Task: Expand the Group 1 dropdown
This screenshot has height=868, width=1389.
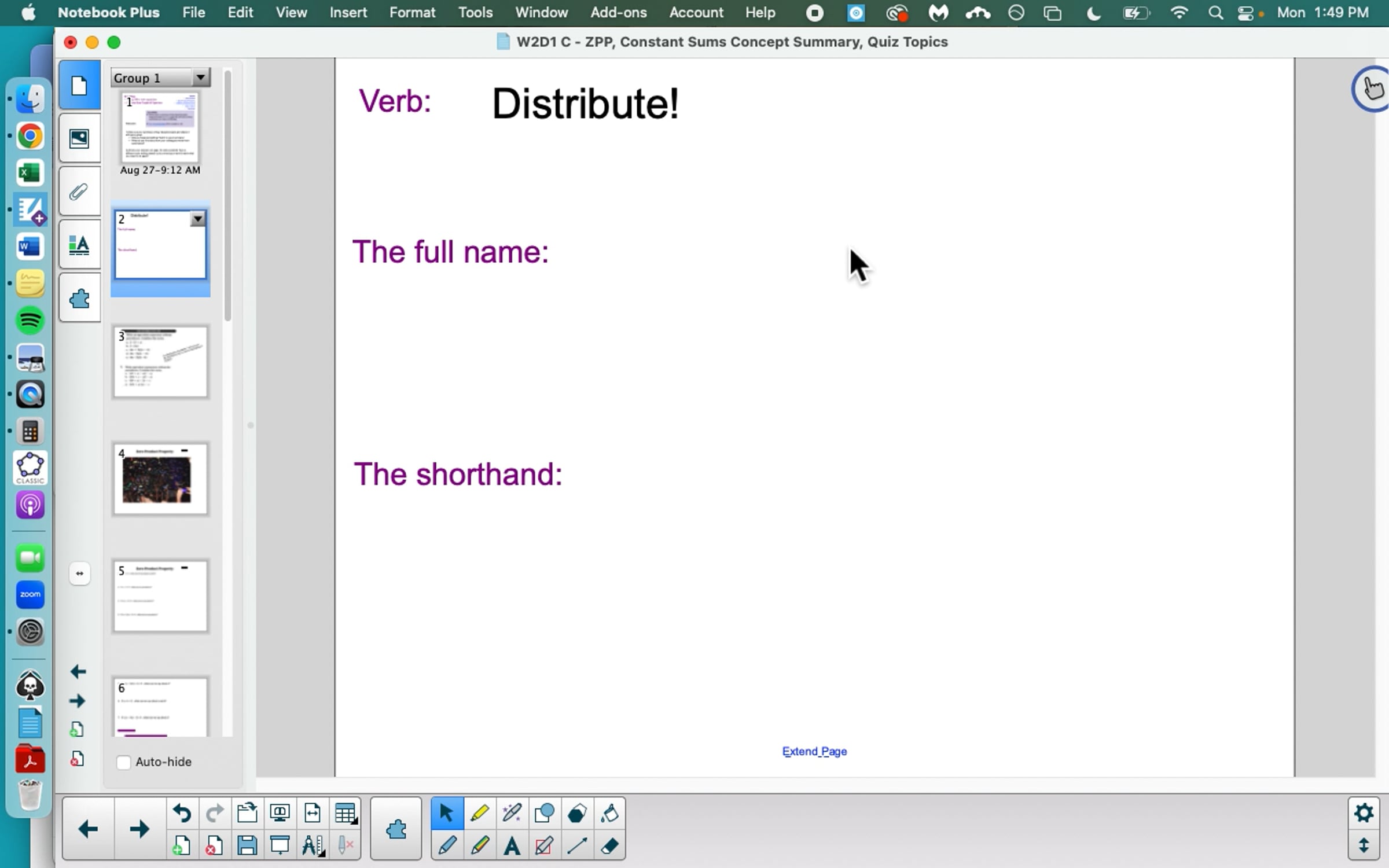Action: click(200, 77)
